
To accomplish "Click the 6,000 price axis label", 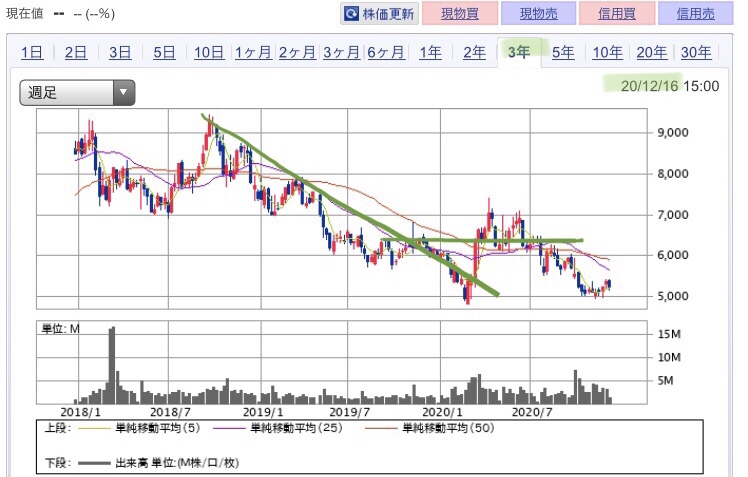I will tap(673, 255).
